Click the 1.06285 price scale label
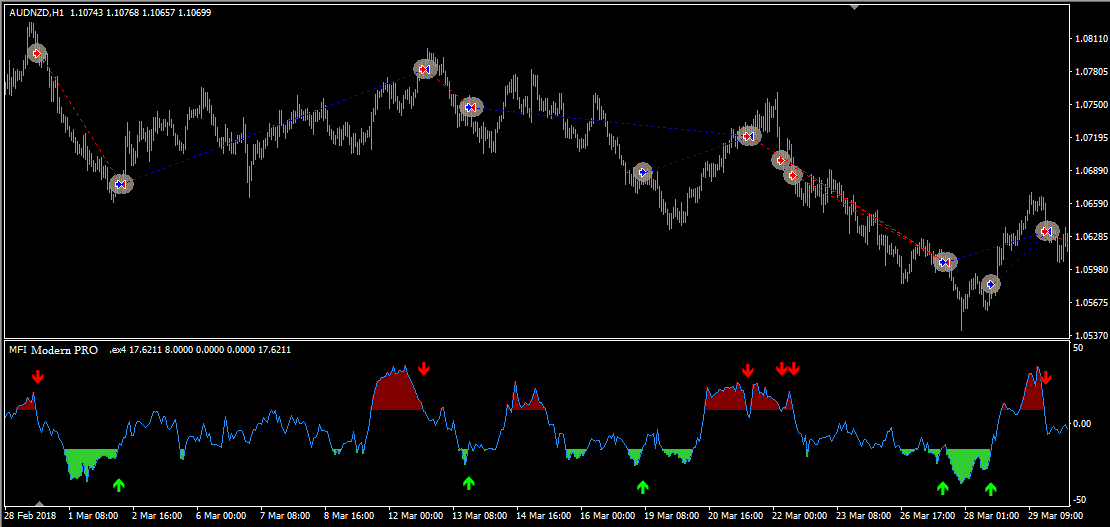This screenshot has width=1110, height=527. (x=1091, y=237)
